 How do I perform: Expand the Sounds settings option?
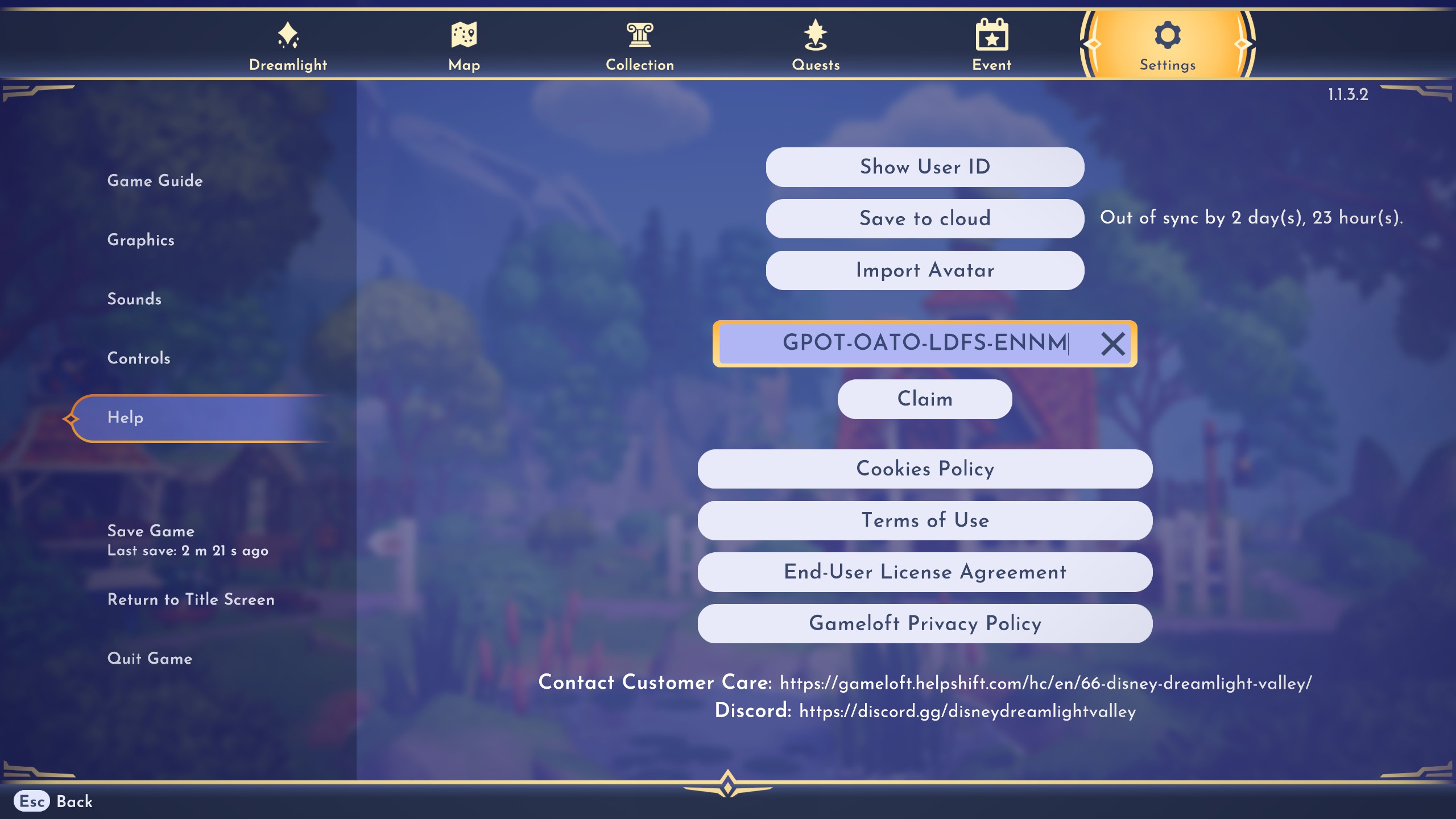pos(134,299)
